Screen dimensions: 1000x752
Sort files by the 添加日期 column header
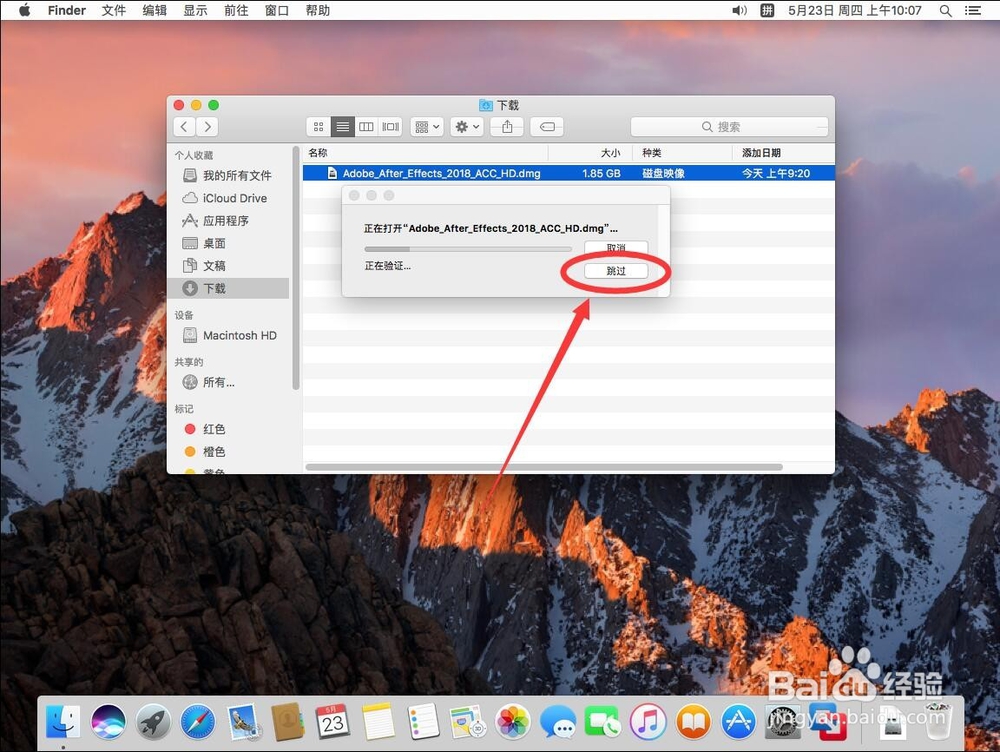click(x=784, y=153)
